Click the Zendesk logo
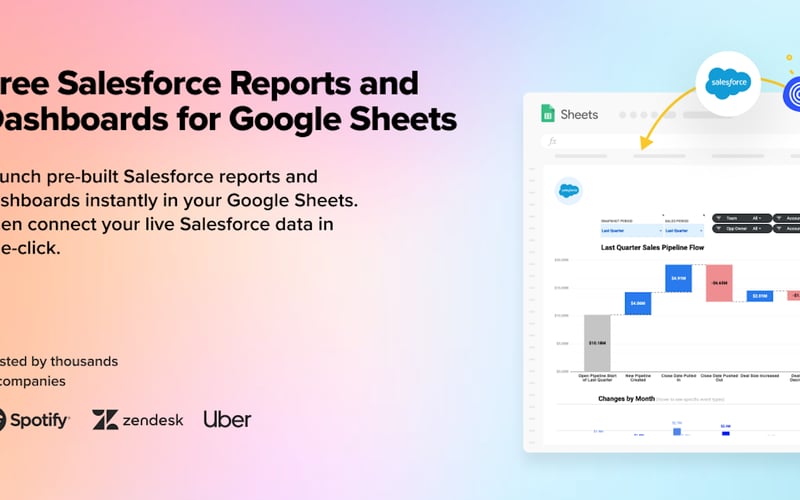This screenshot has width=800, height=500. tap(138, 420)
